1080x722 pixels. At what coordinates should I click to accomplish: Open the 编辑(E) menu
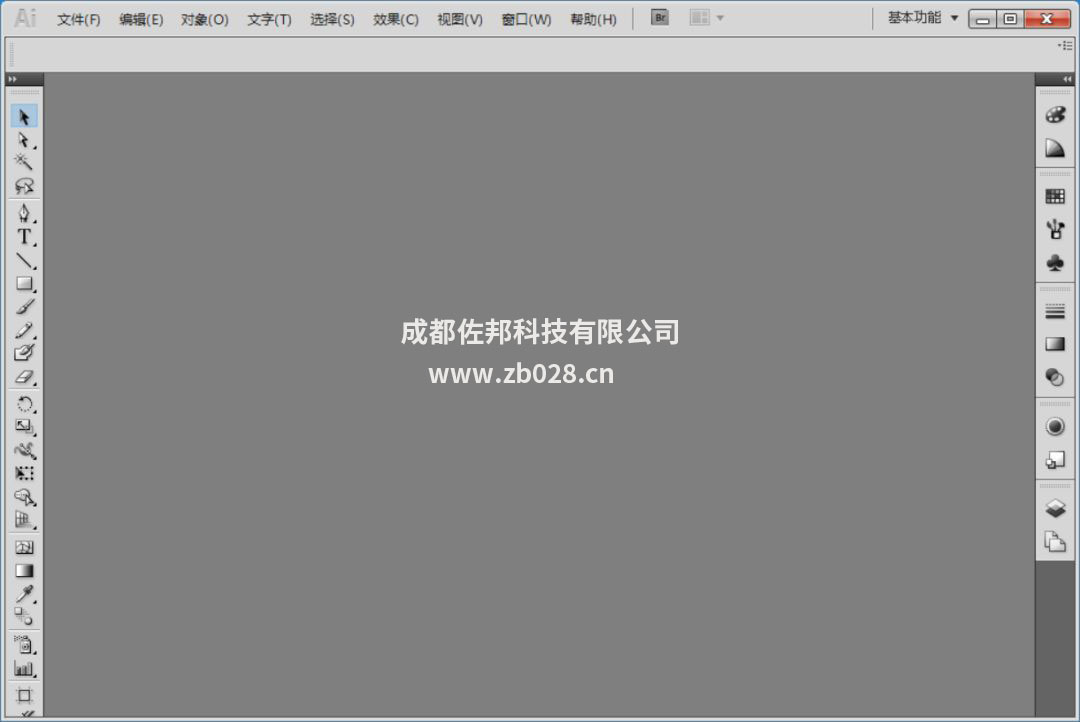pos(141,19)
